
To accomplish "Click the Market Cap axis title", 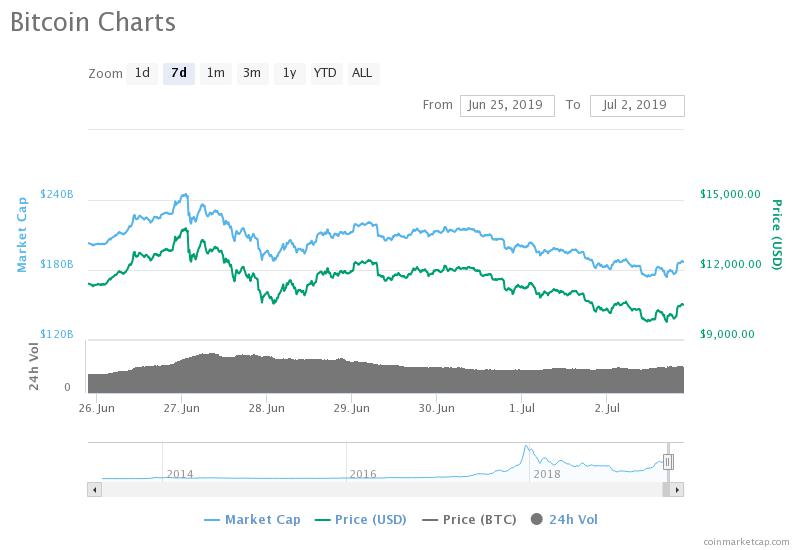I will (21, 235).
